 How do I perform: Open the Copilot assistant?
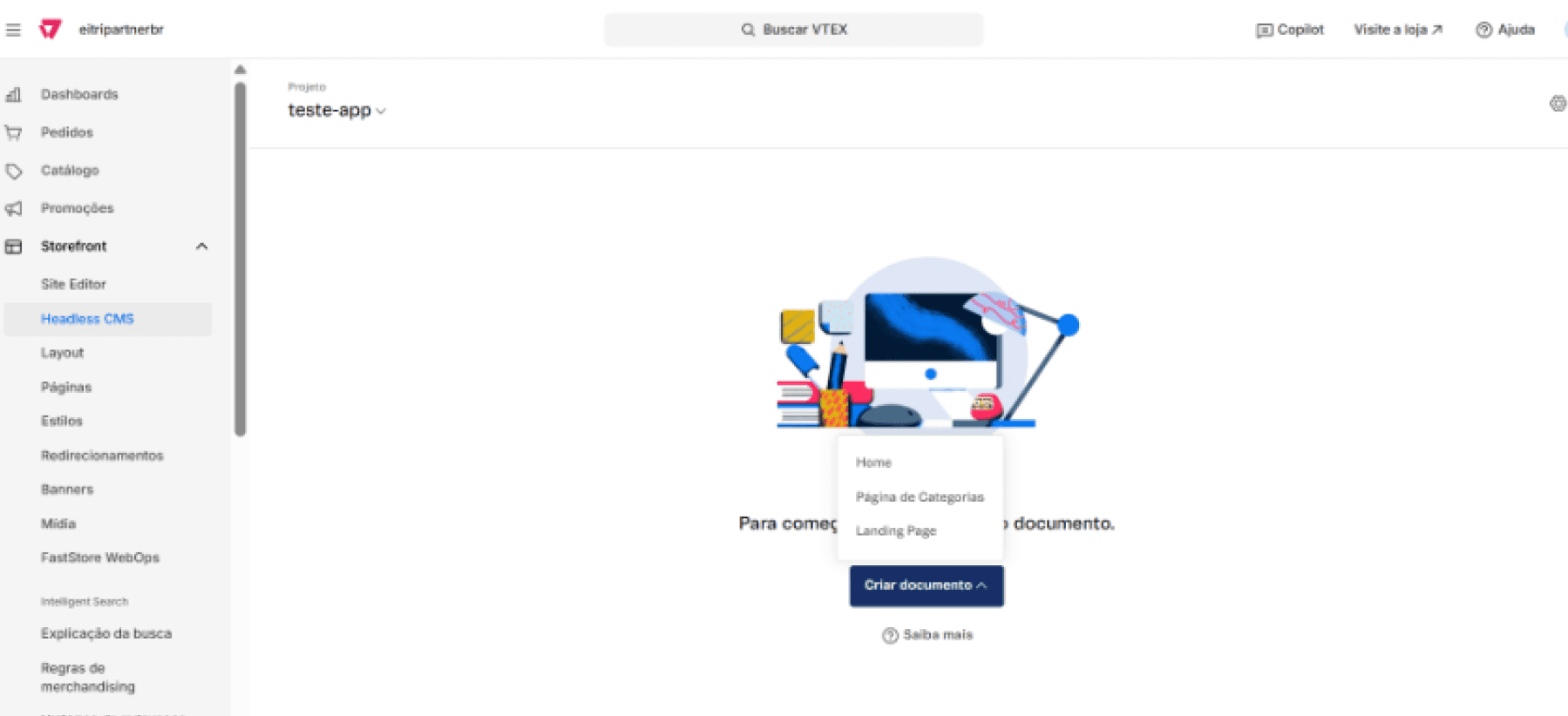1290,30
